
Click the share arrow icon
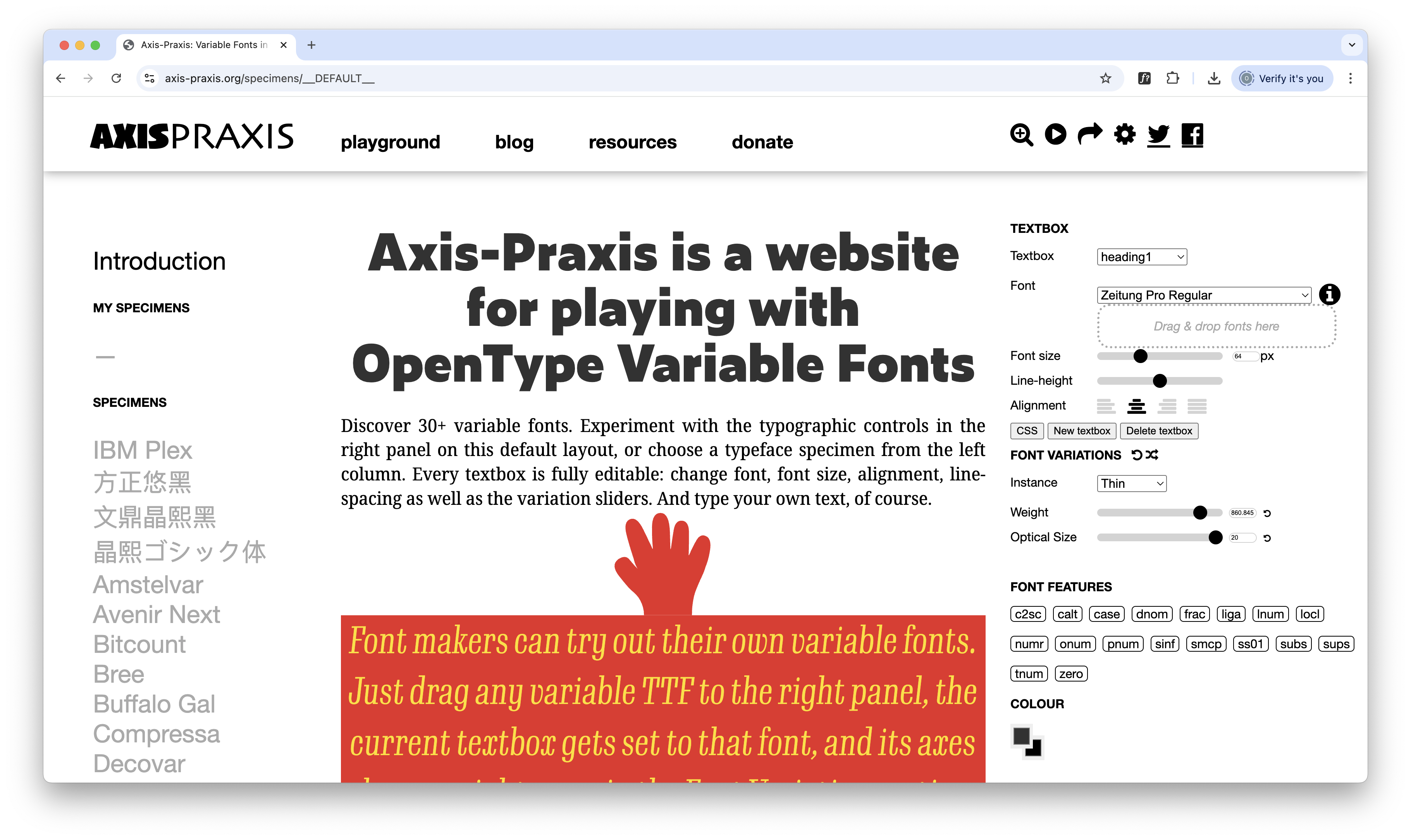click(1089, 134)
